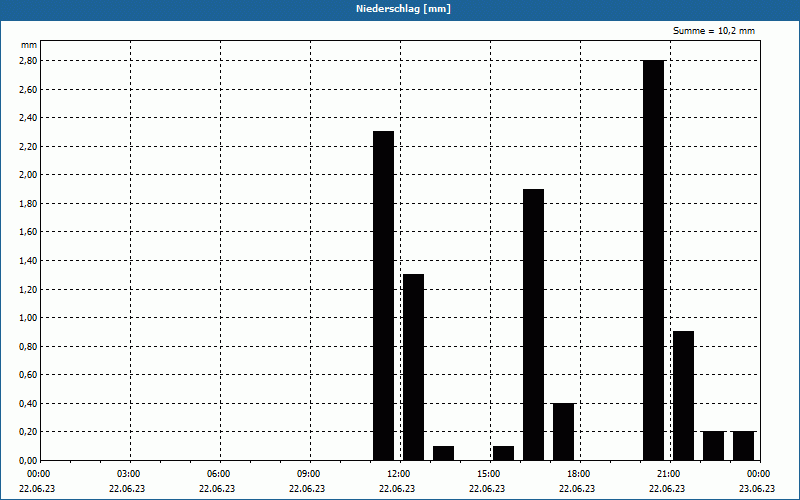Screen dimensions: 800x500
Task: Click the 0,00 y-axis label
Action: tap(29, 461)
